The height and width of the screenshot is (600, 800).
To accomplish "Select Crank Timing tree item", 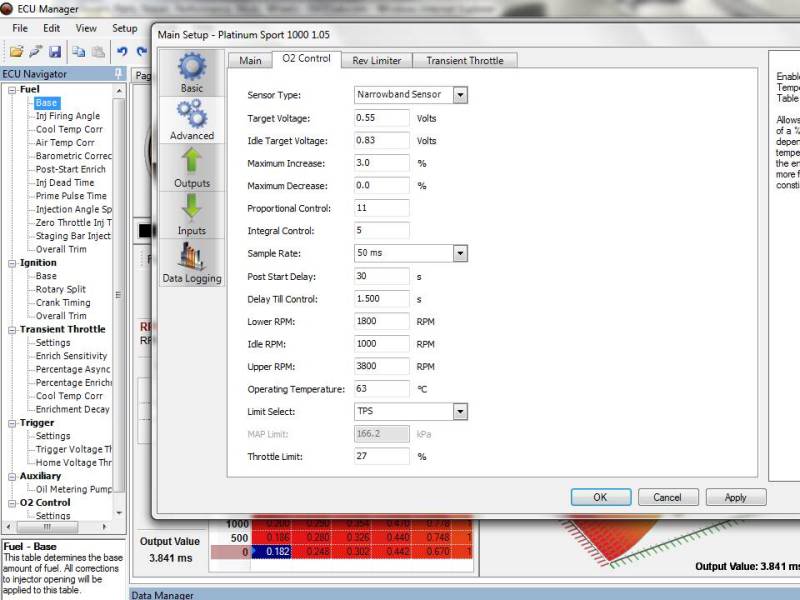I will pos(63,303).
